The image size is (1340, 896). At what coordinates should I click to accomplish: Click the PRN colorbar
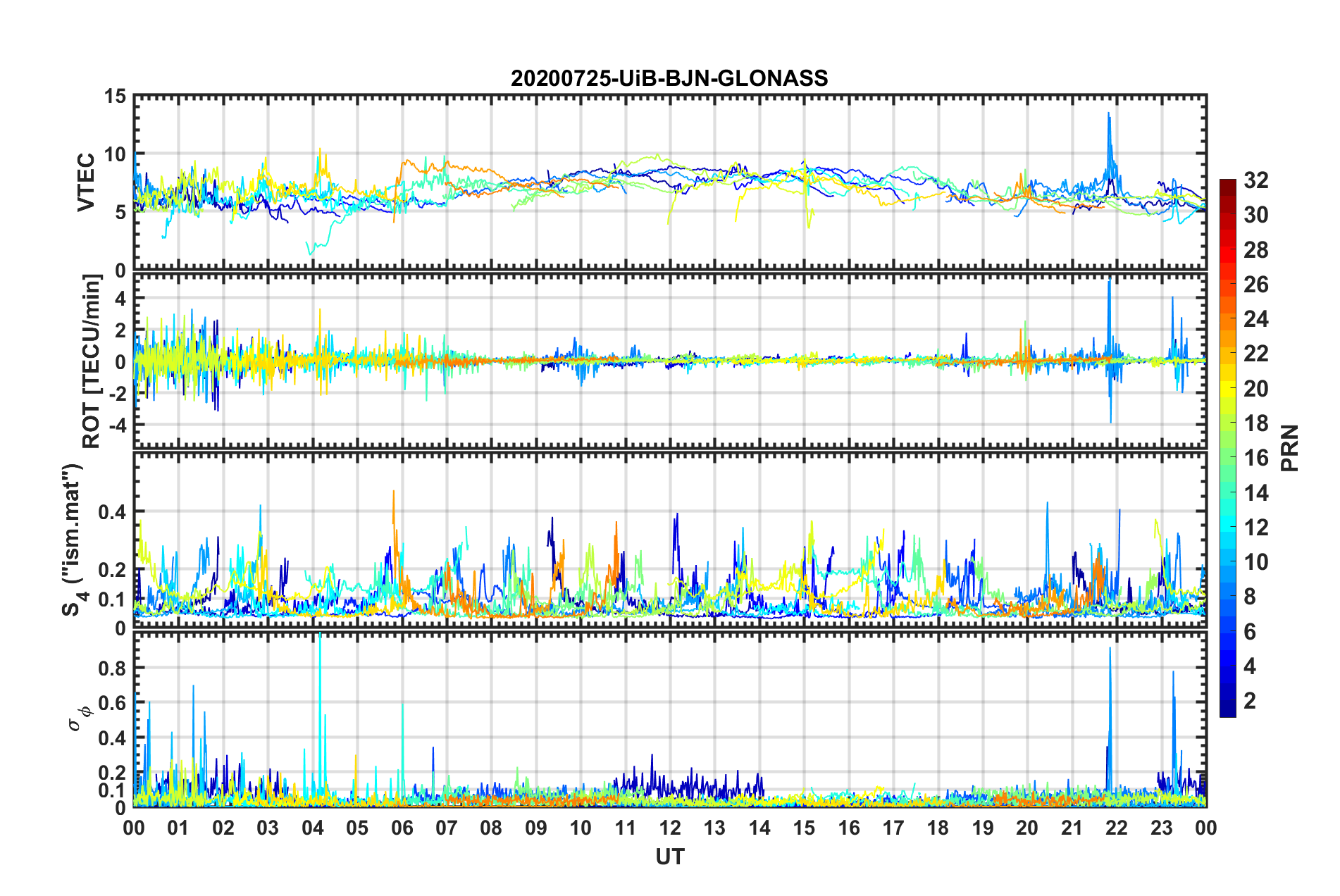1227,448
